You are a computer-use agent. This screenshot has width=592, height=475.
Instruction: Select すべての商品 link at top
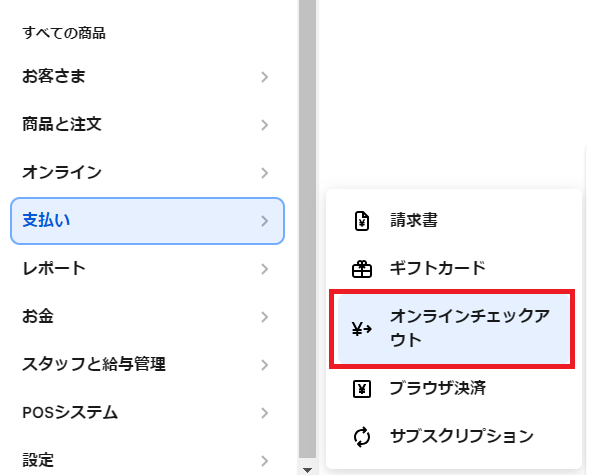(64, 33)
